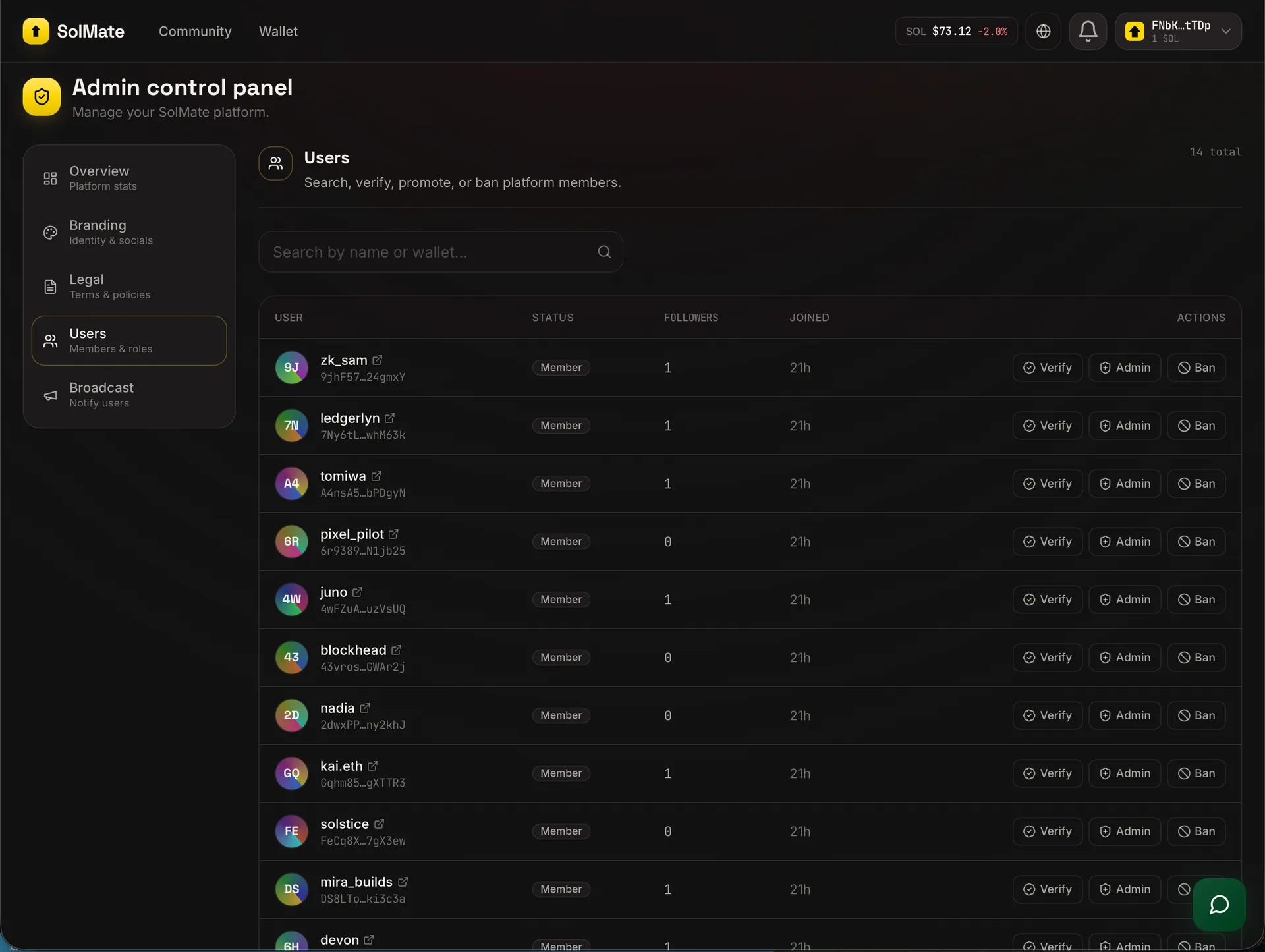Verify the user mira_builds
The image size is (1265, 952).
(1048, 889)
